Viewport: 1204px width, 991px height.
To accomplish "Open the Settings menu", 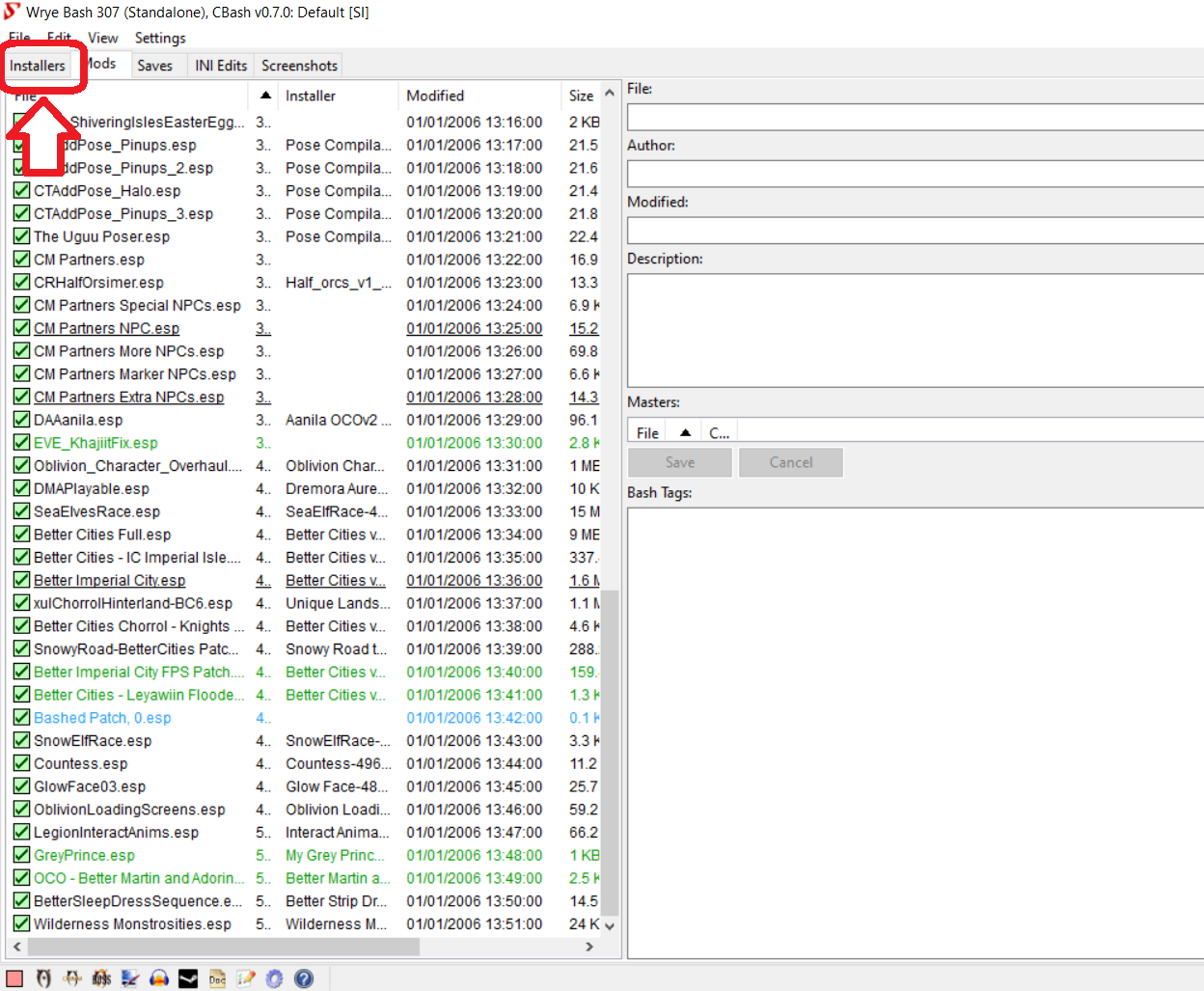I will pos(160,38).
